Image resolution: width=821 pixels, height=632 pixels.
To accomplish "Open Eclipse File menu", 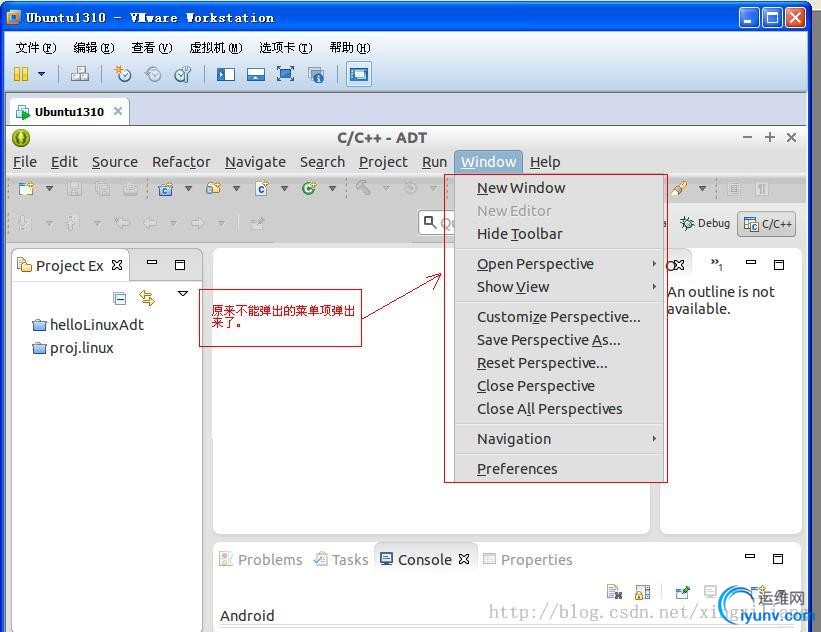I will tap(25, 162).
